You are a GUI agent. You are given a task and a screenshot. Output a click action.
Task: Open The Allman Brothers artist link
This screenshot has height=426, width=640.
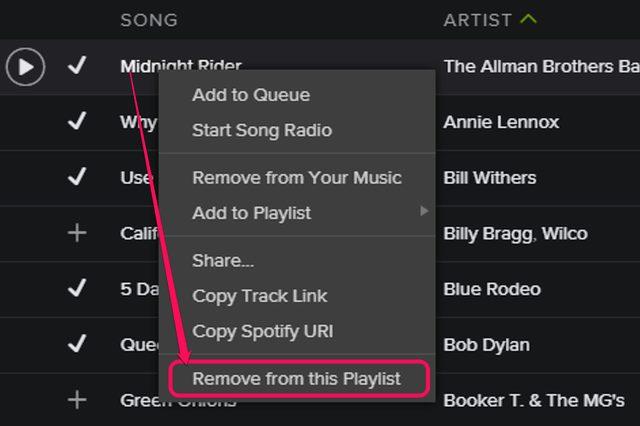[x=540, y=67]
